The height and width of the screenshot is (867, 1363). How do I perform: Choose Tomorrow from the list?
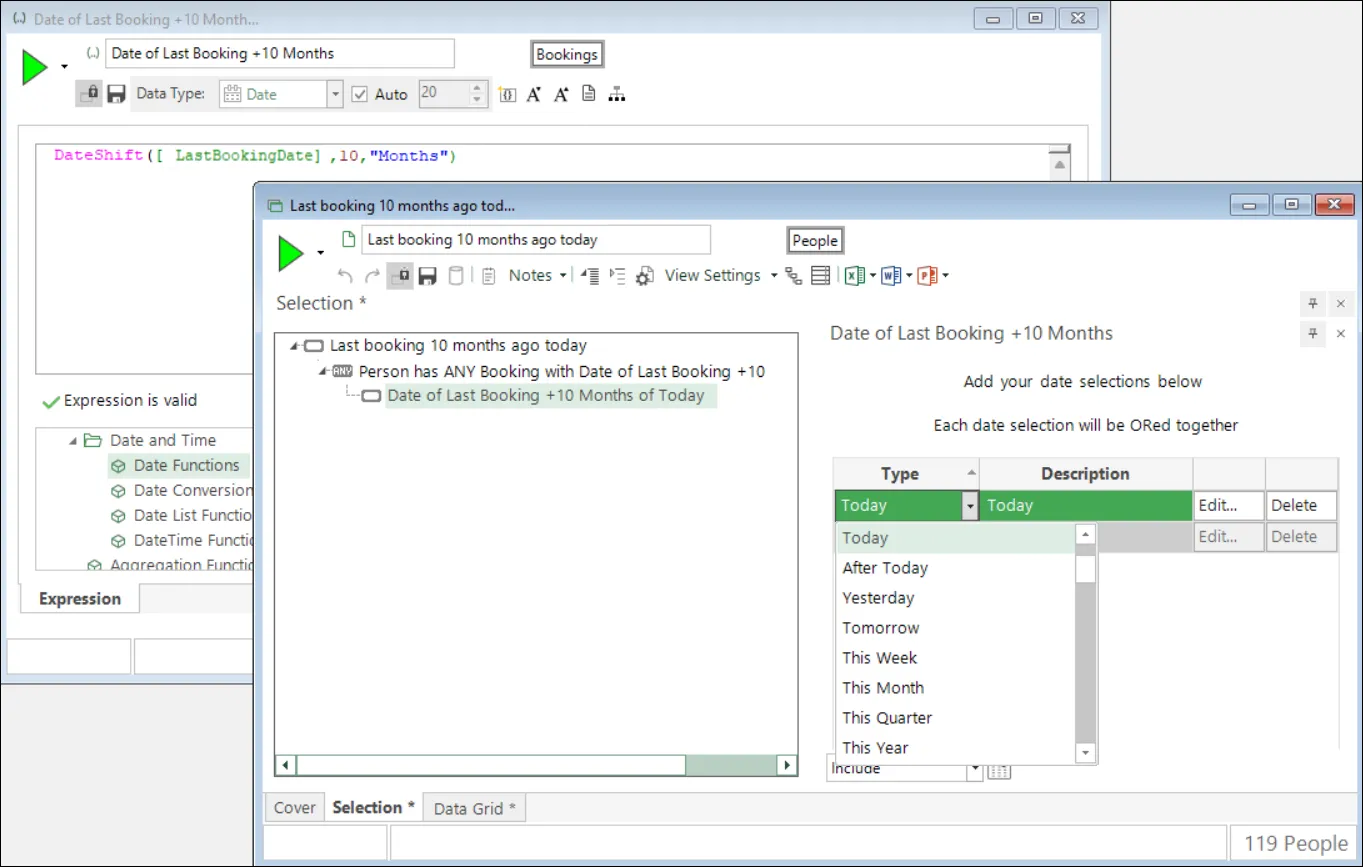tap(880, 628)
